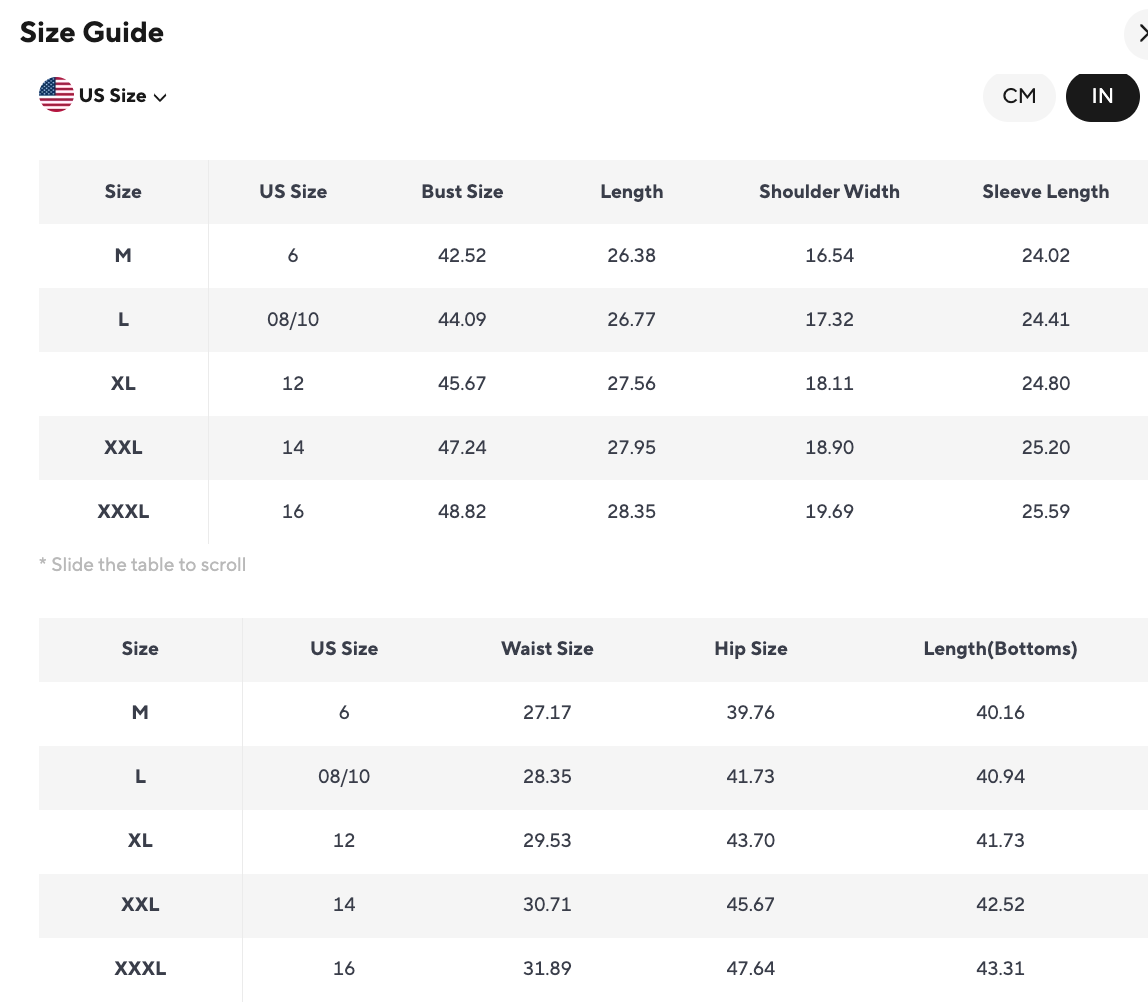Click the Shoulder Width column header
1148x1006 pixels.
click(829, 192)
